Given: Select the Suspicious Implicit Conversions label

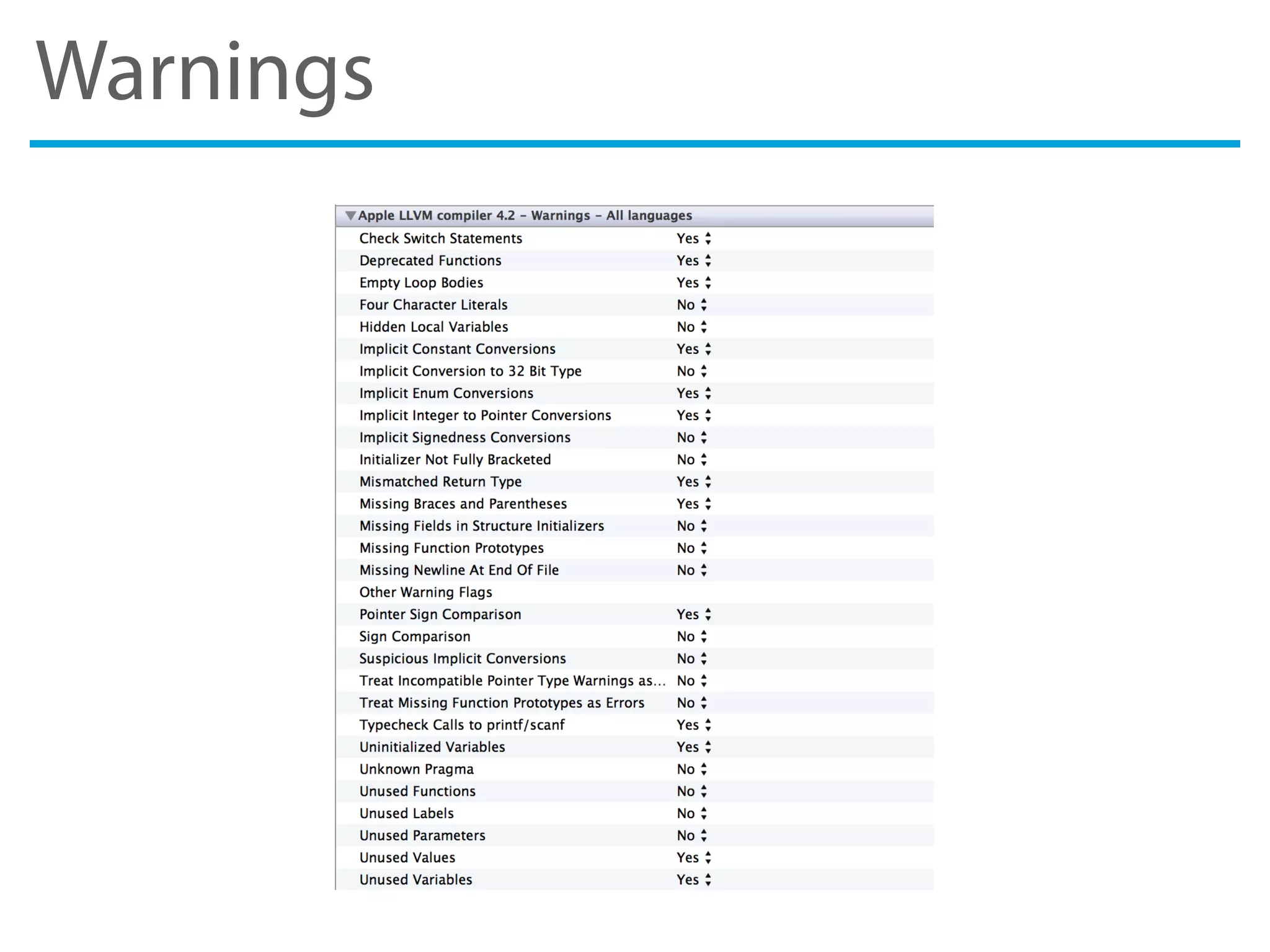Looking at the screenshot, I should [463, 659].
